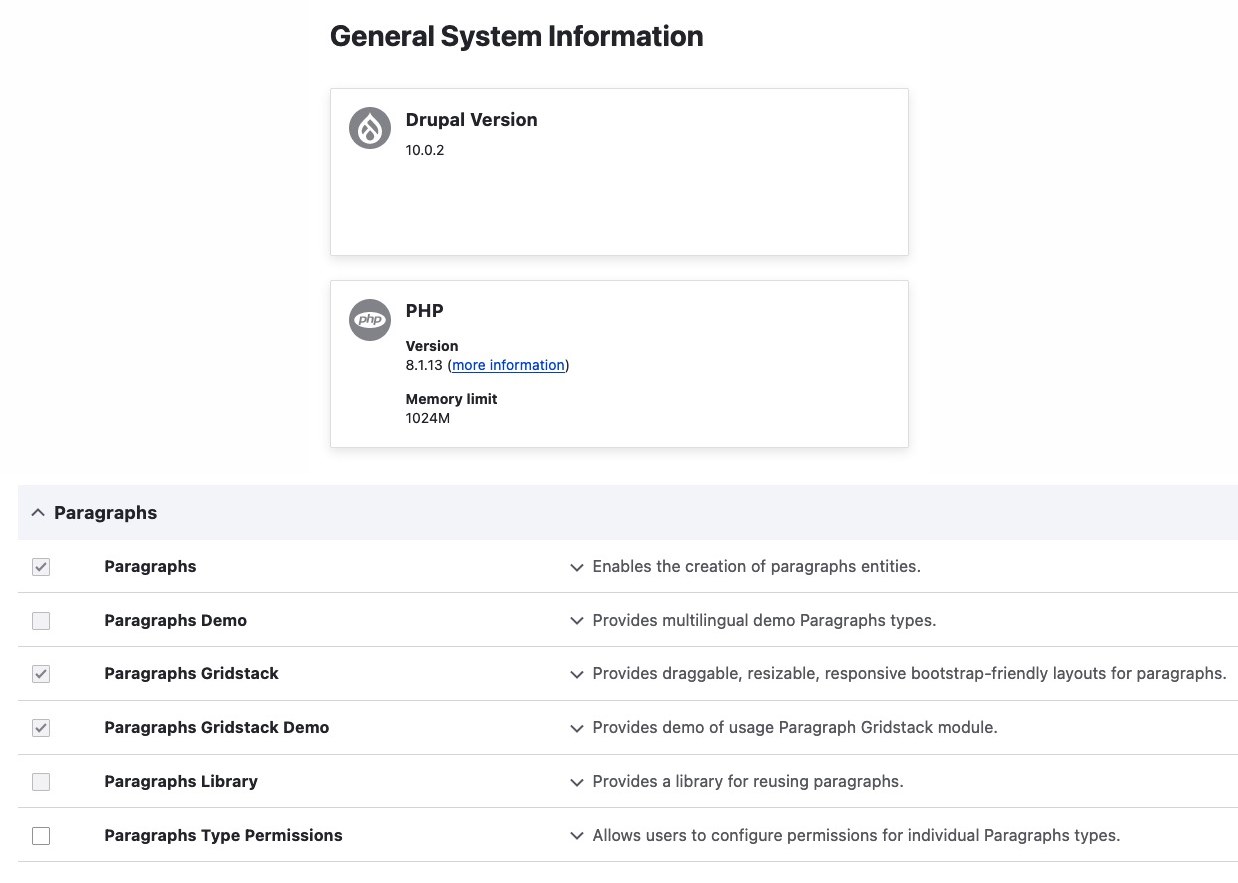Expand the Paragraphs Gridstack description chevron
Image resolution: width=1238 pixels, height=883 pixels.
coord(576,674)
